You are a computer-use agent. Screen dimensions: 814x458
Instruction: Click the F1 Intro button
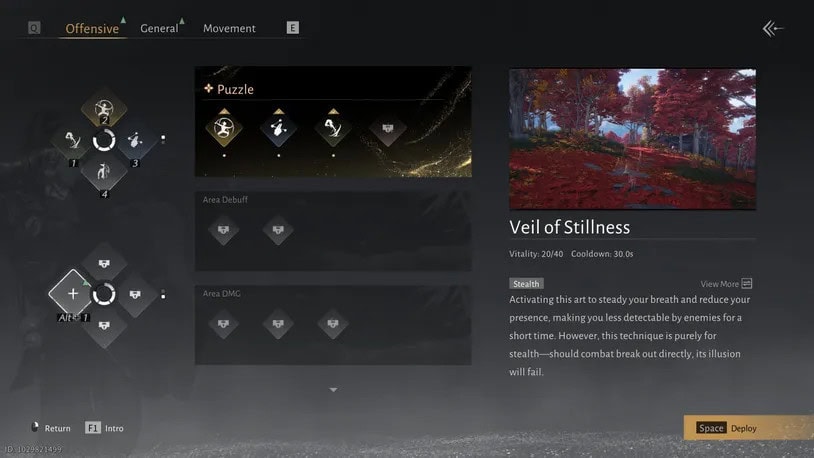tap(104, 428)
